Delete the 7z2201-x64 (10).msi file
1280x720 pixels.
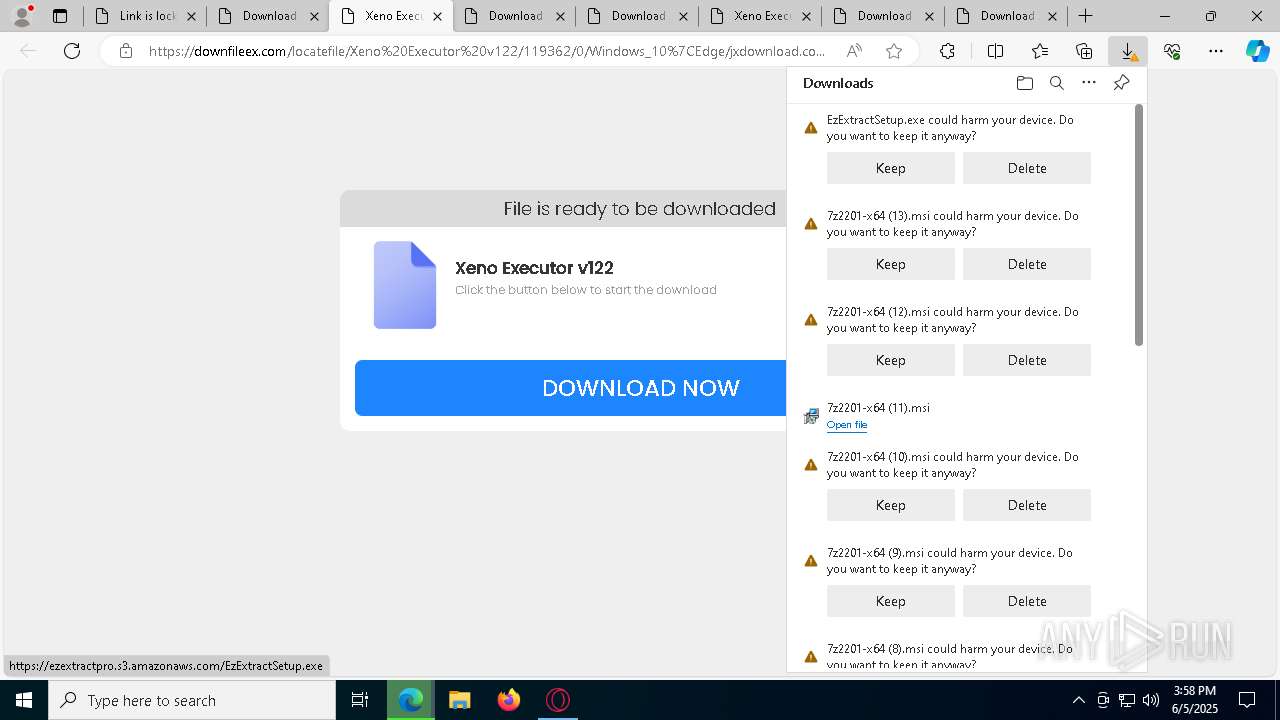click(x=1026, y=505)
